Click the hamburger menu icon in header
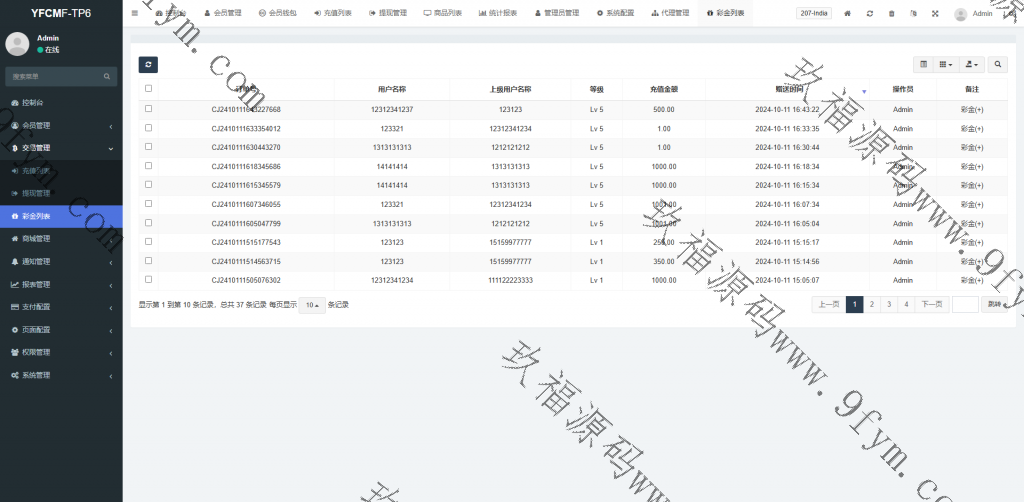The image size is (1024, 502). click(135, 14)
